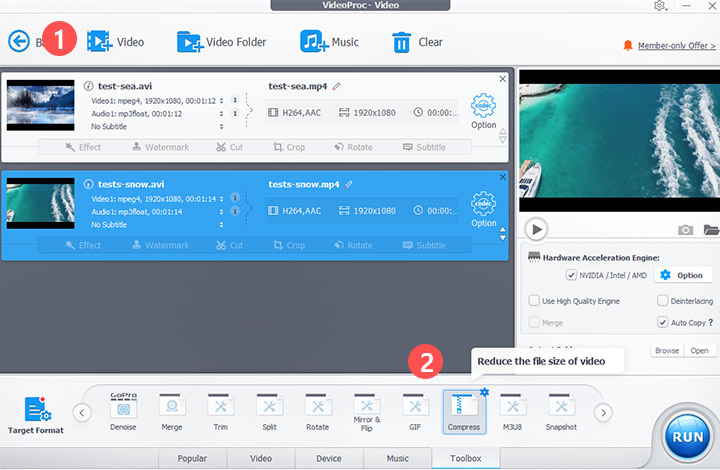Select the Compress tool
The width and height of the screenshot is (720, 470).
(x=464, y=412)
